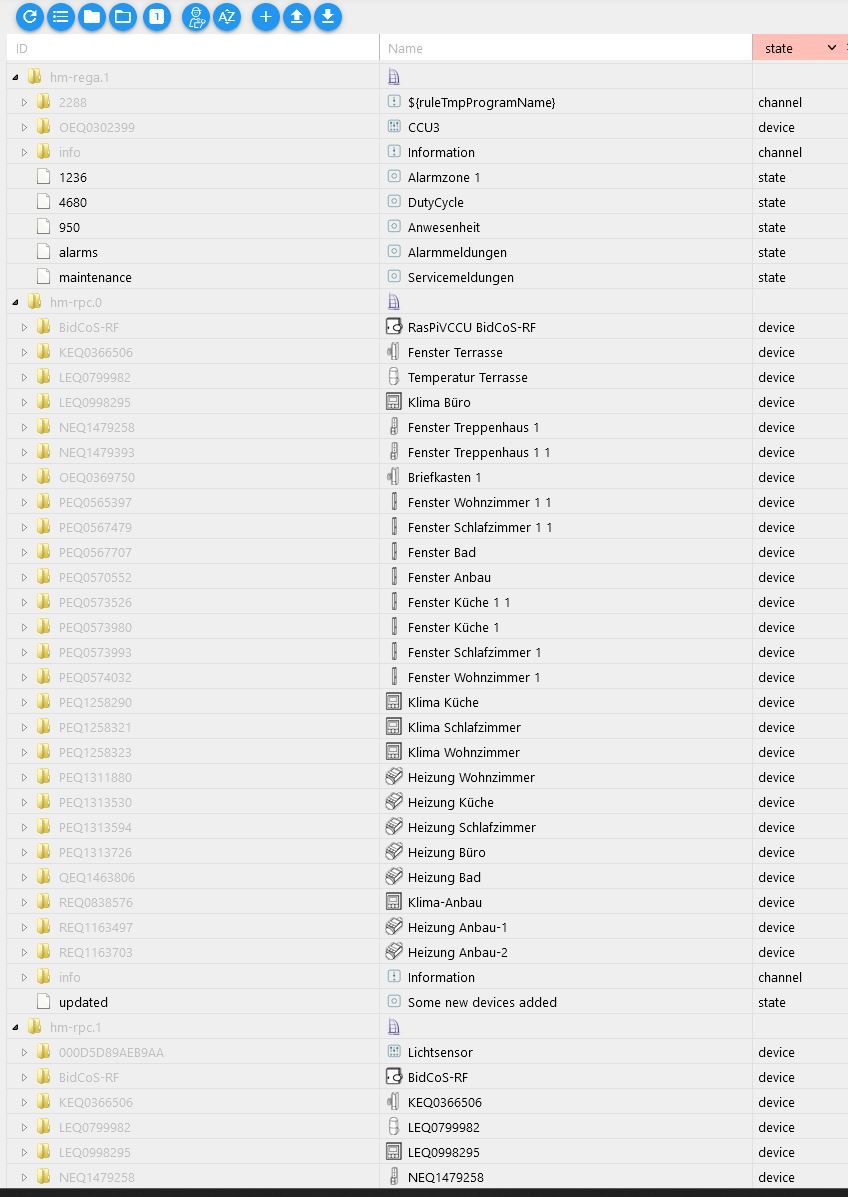Collapse the hm-rega.1 tree node
The height and width of the screenshot is (1197, 848).
coord(15,77)
